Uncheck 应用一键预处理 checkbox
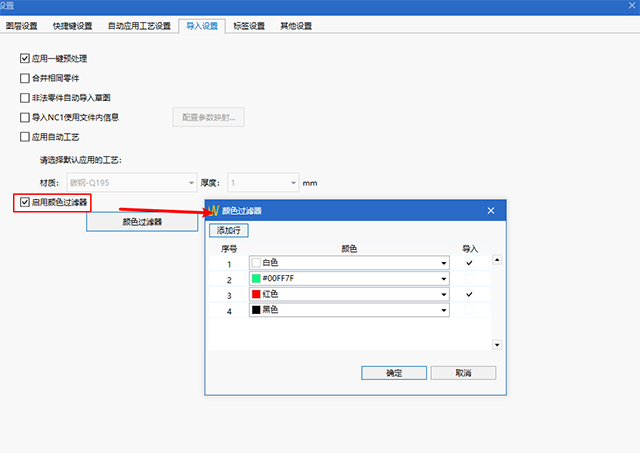This screenshot has height=453, width=640. [x=25, y=58]
